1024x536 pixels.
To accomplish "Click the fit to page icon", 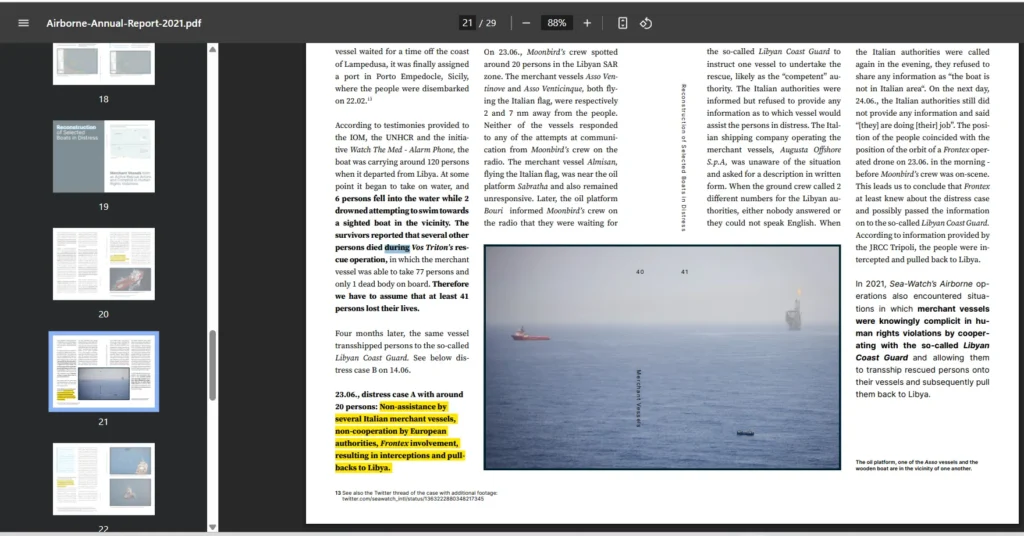I will 622,23.
